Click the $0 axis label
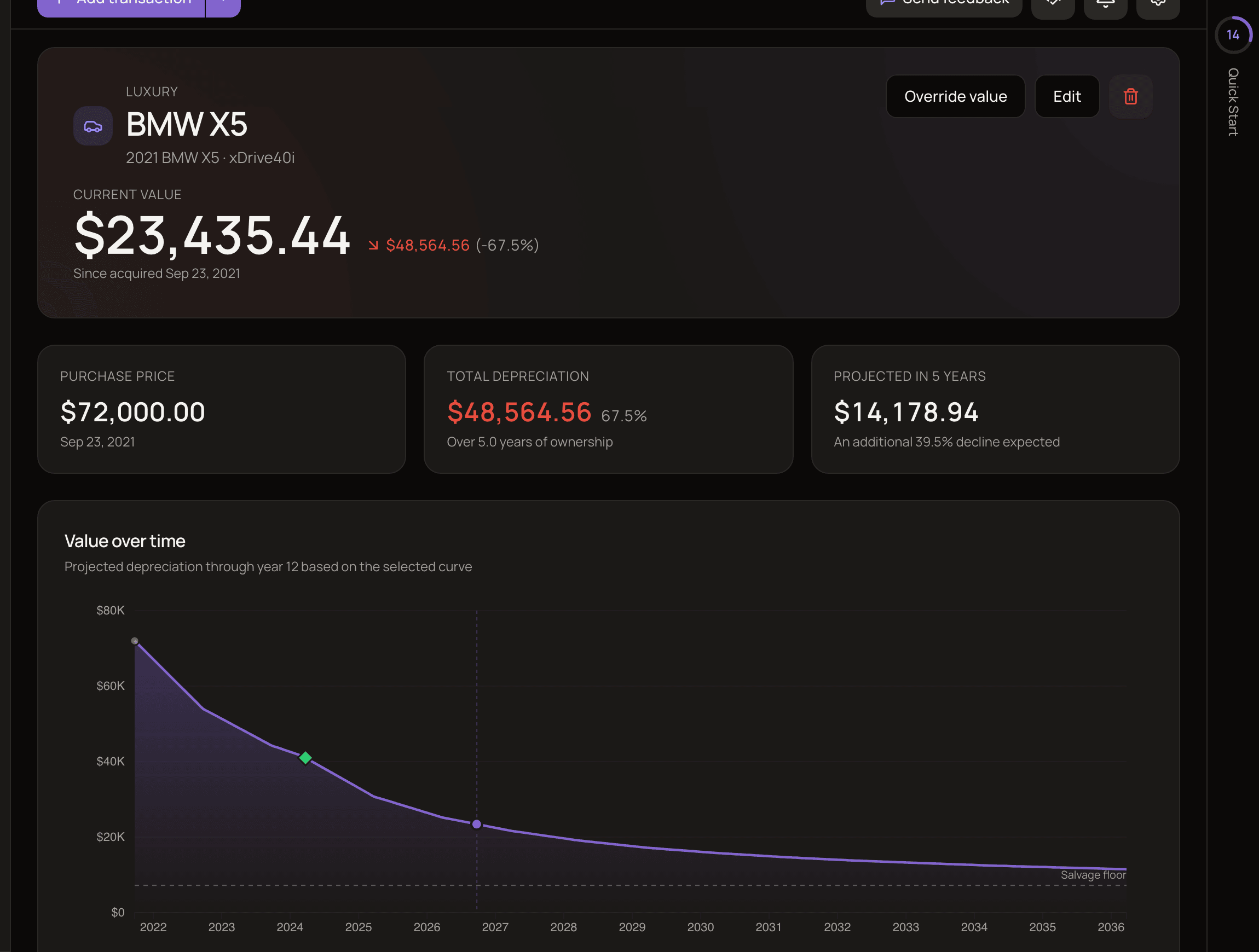The image size is (1259, 952). (118, 913)
